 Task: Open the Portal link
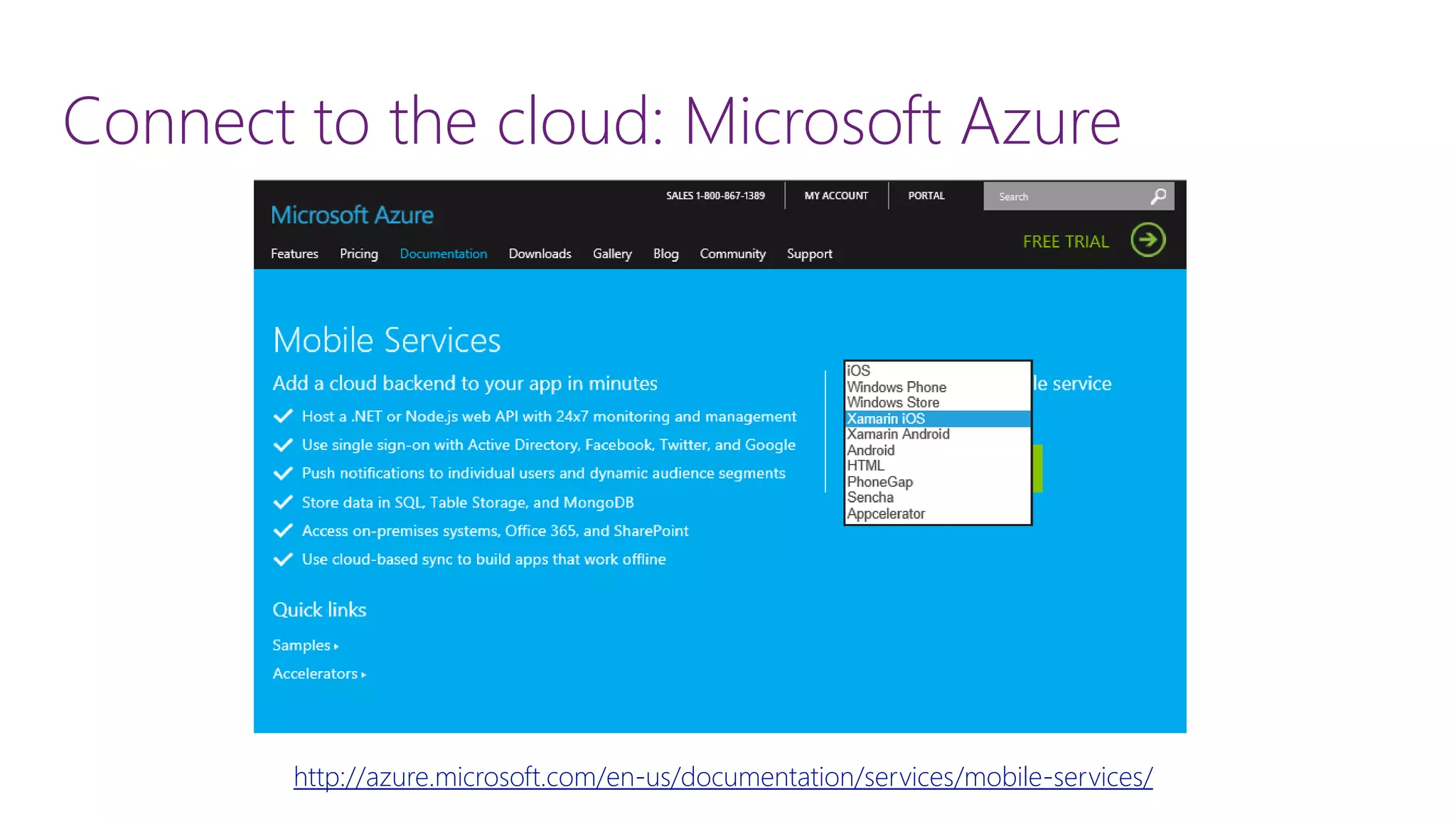(926, 196)
